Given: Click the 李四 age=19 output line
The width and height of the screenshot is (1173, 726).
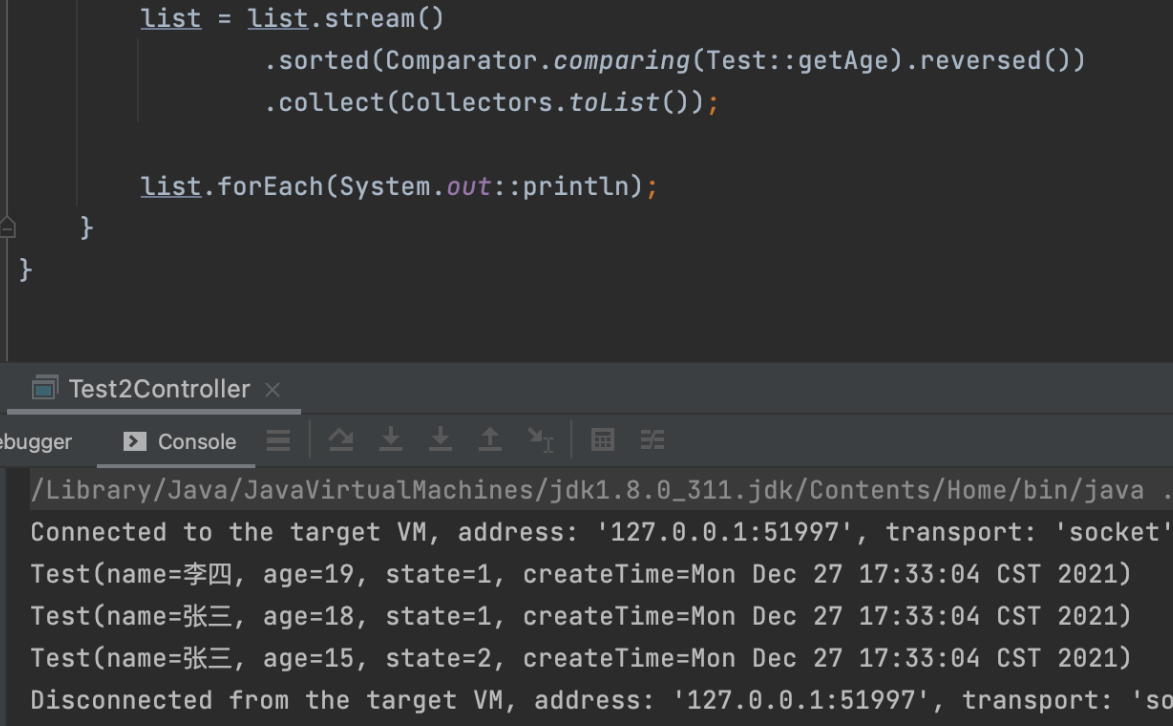Looking at the screenshot, I should (x=580, y=574).
